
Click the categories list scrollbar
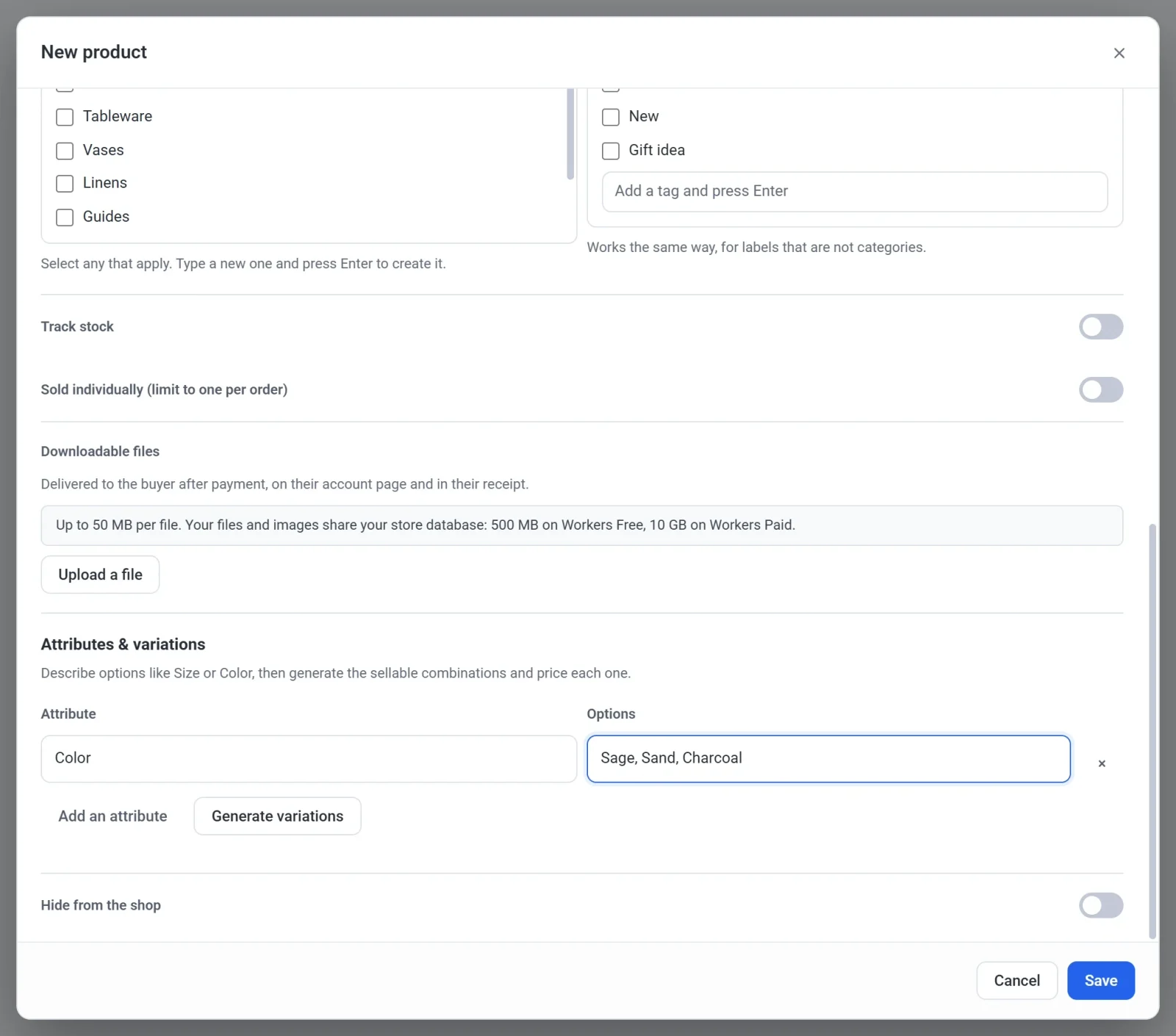570,134
